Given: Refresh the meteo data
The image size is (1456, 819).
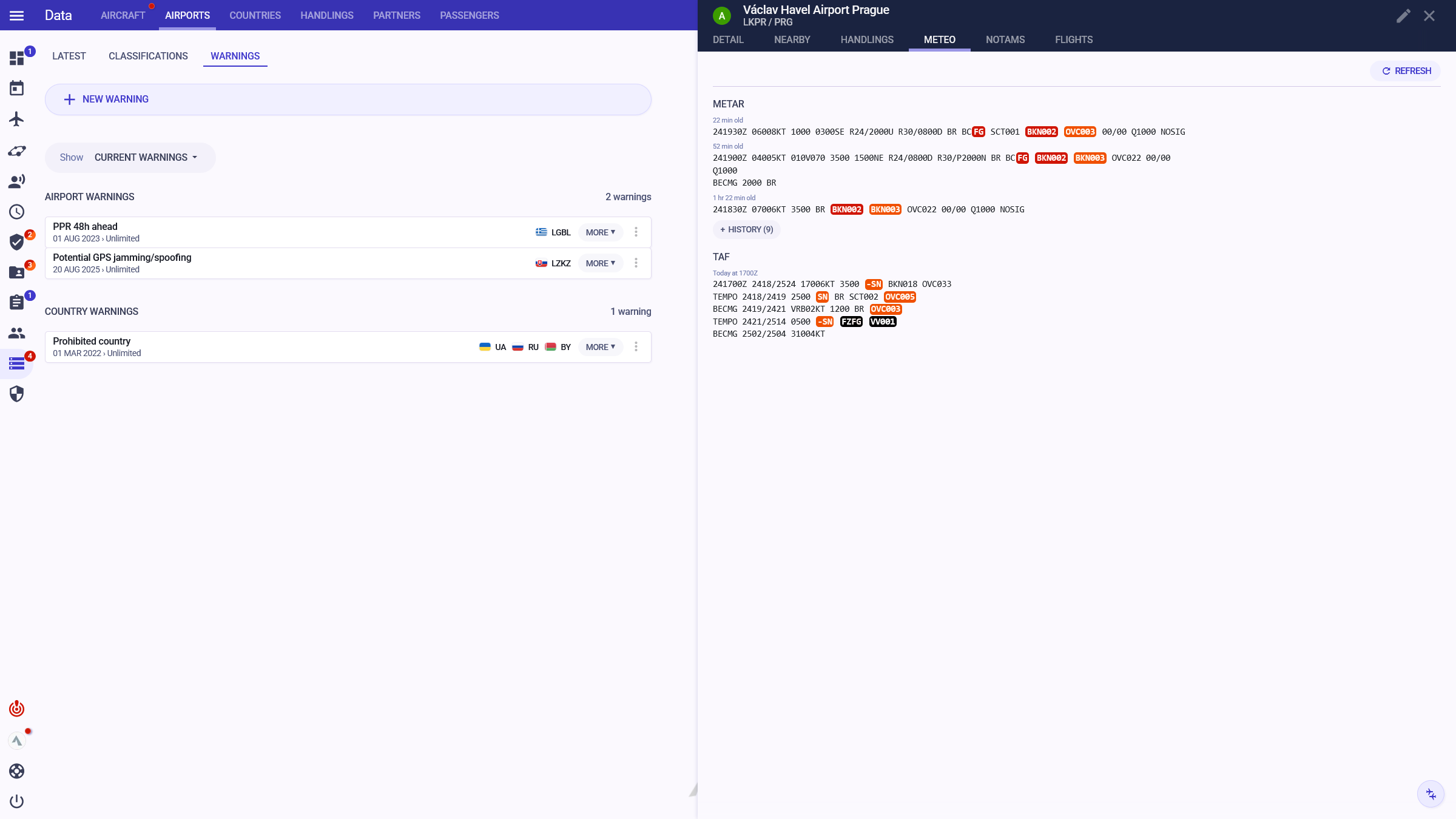Looking at the screenshot, I should click(x=1406, y=71).
